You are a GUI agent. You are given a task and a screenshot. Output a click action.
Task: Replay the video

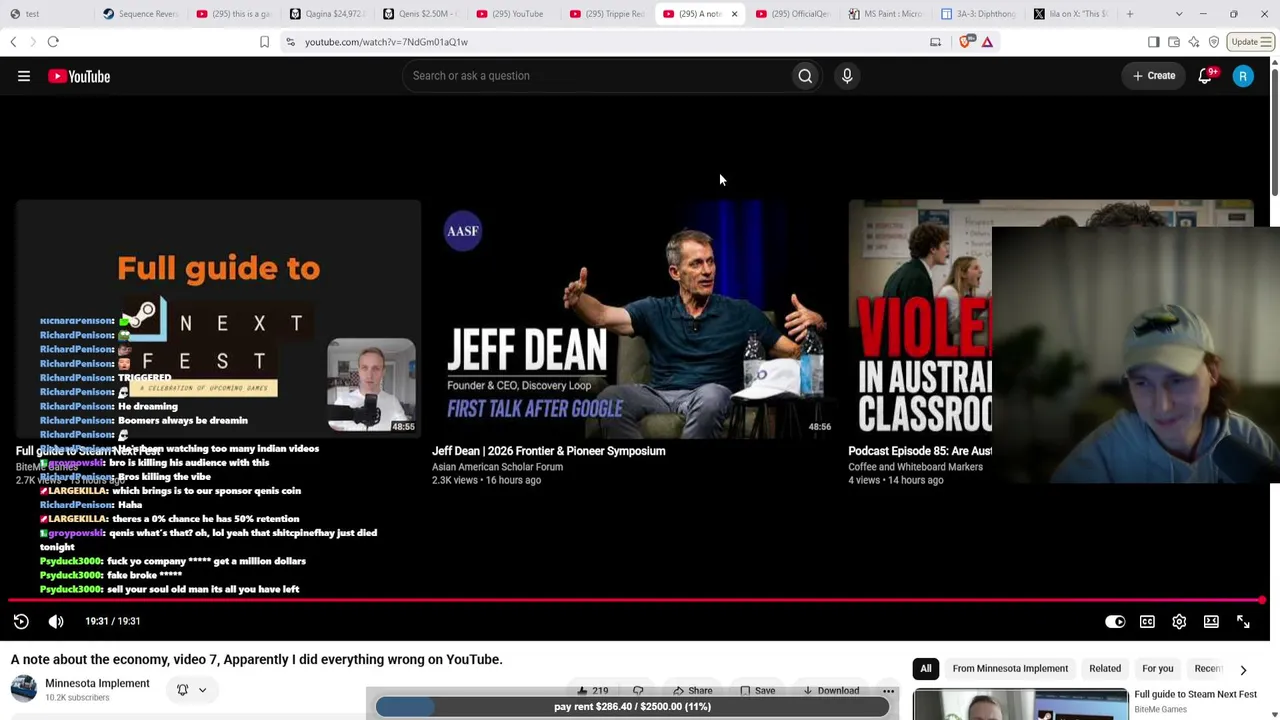(x=21, y=621)
